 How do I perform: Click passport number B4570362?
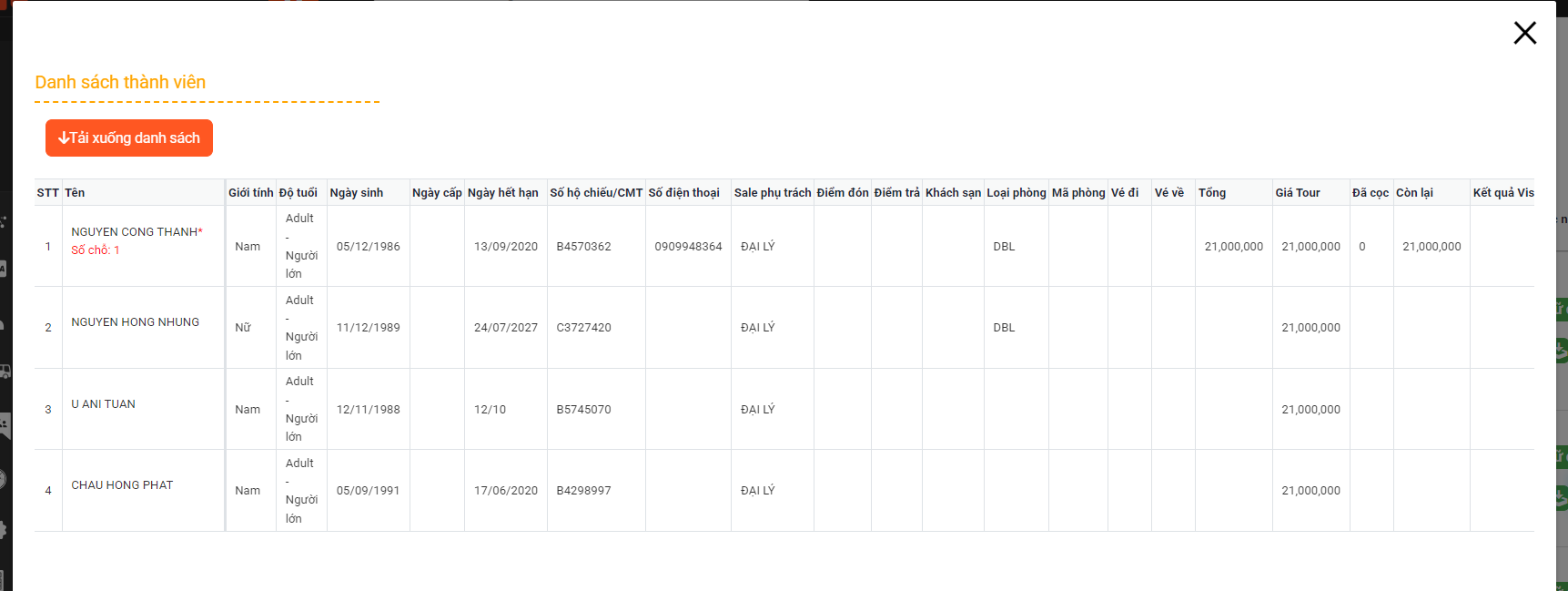coord(583,247)
